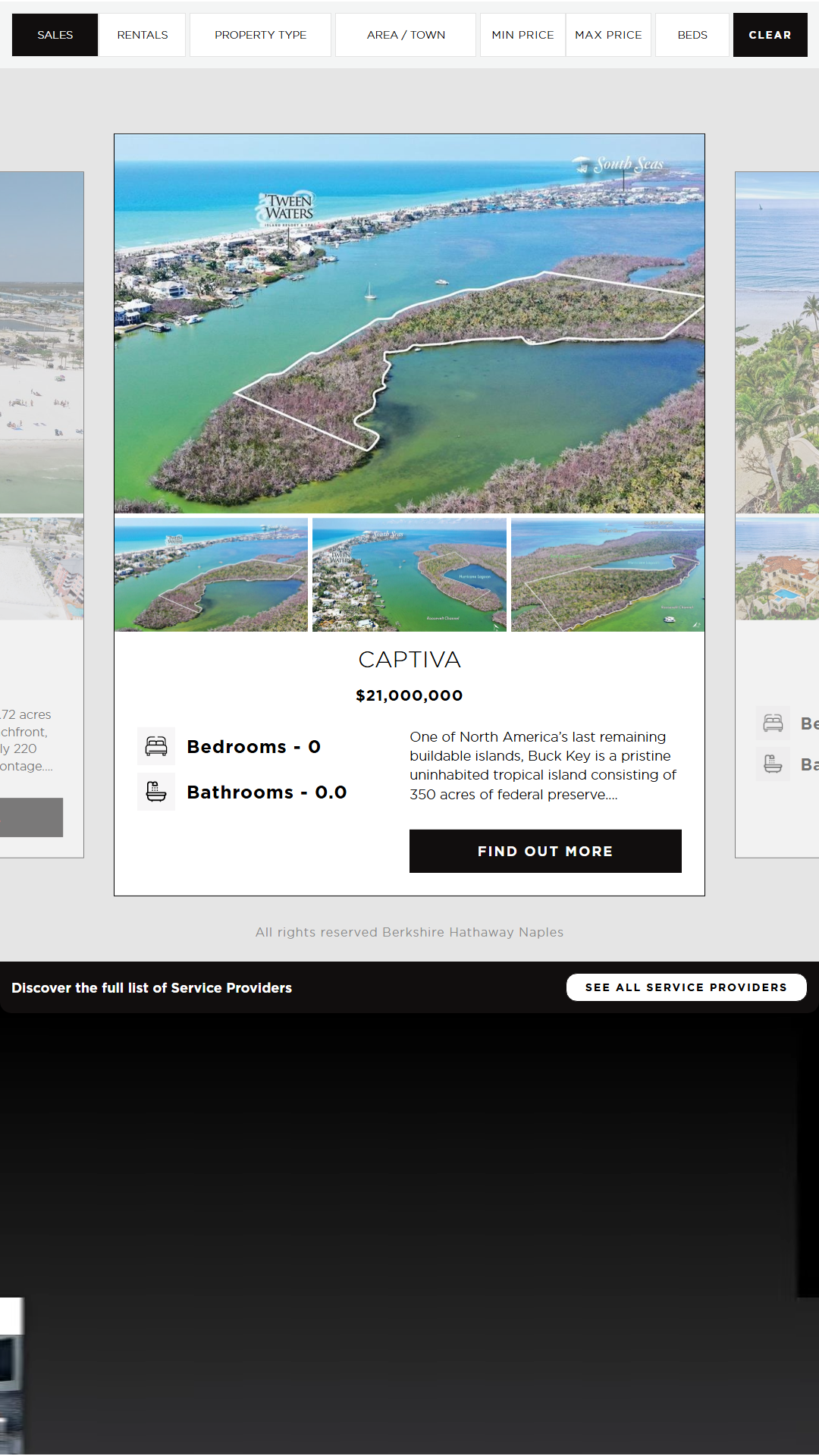Viewport: 819px width, 1456px height.
Task: Open the Max Price dropdown
Action: [x=608, y=35]
